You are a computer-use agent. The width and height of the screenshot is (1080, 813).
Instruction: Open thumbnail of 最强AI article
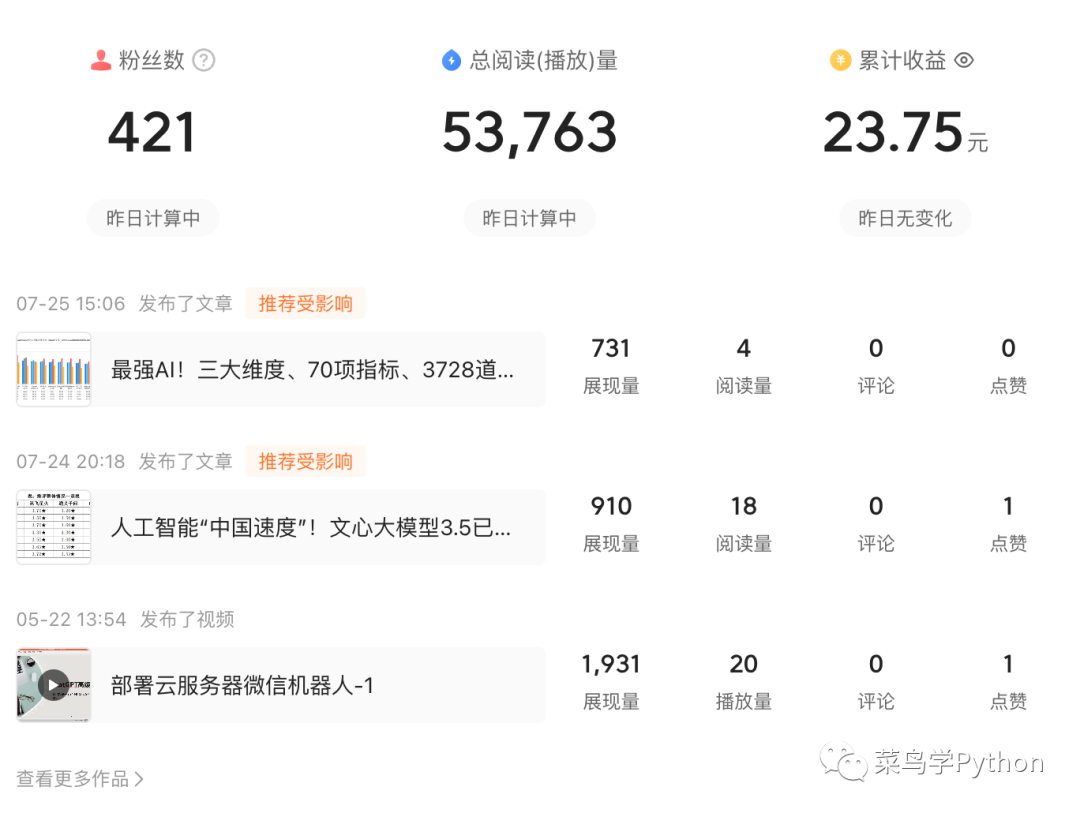tap(54, 369)
